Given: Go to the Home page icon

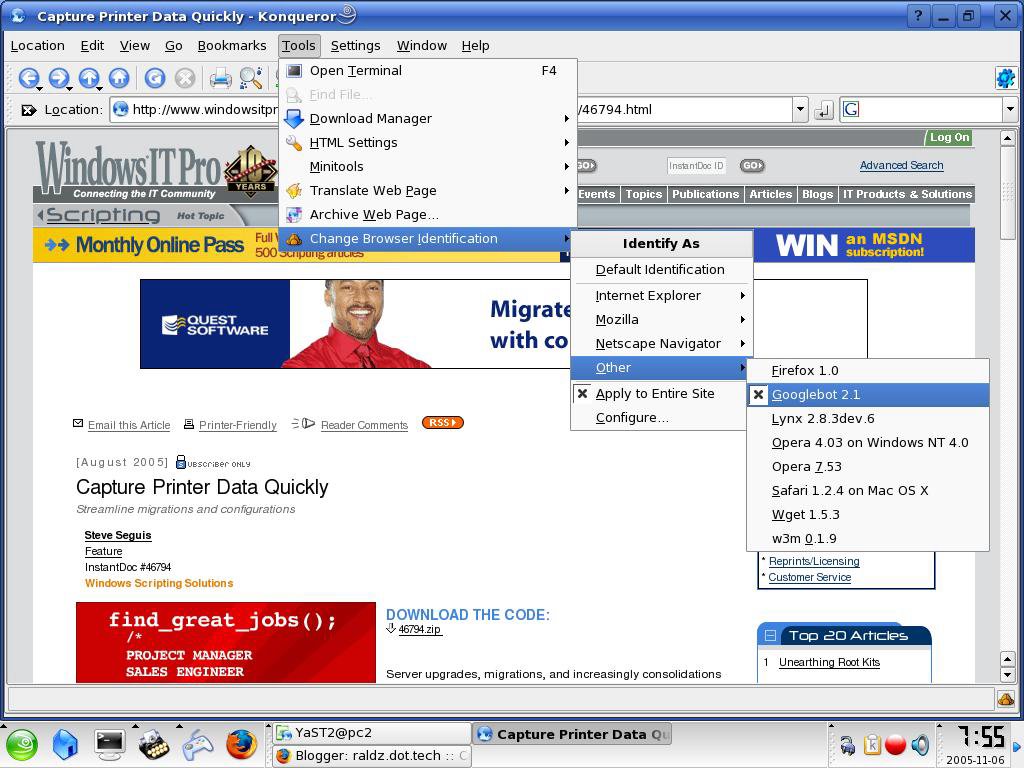Looking at the screenshot, I should click(119, 78).
